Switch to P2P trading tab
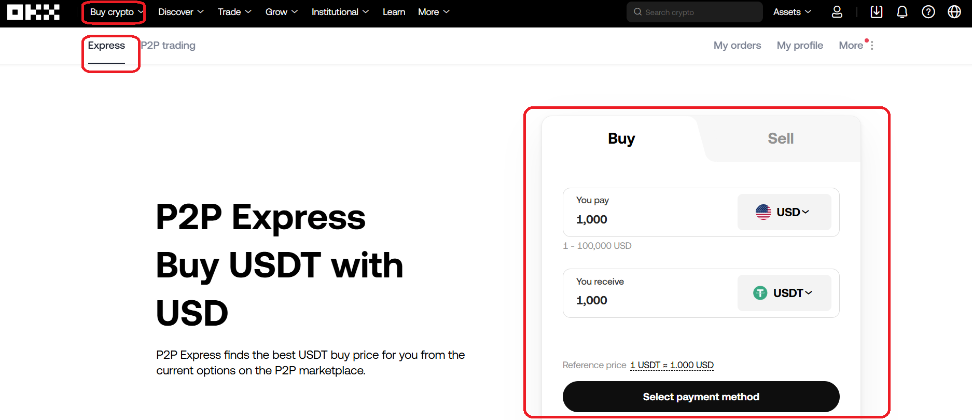972x420 pixels. coord(167,46)
